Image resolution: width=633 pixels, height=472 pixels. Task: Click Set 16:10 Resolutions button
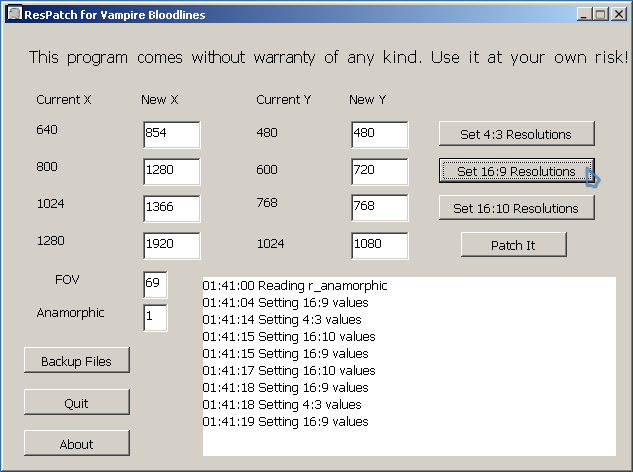pos(517,208)
